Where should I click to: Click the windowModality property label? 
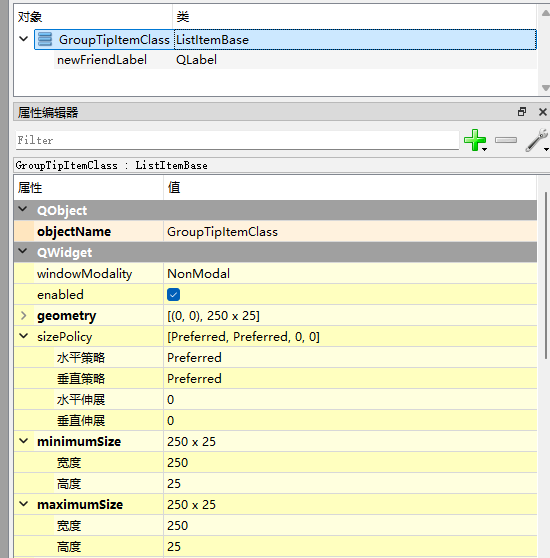pos(84,274)
